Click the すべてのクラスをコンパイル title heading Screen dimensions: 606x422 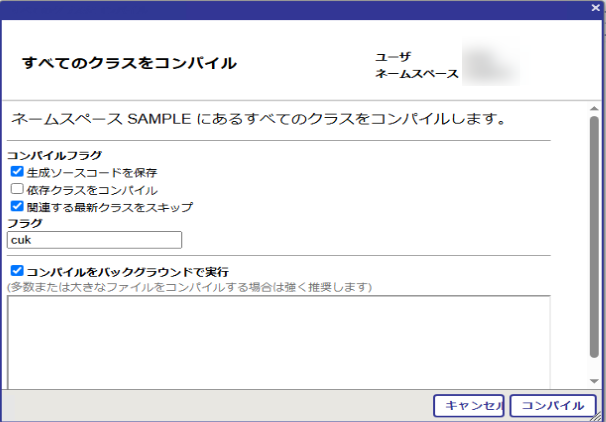(x=129, y=63)
